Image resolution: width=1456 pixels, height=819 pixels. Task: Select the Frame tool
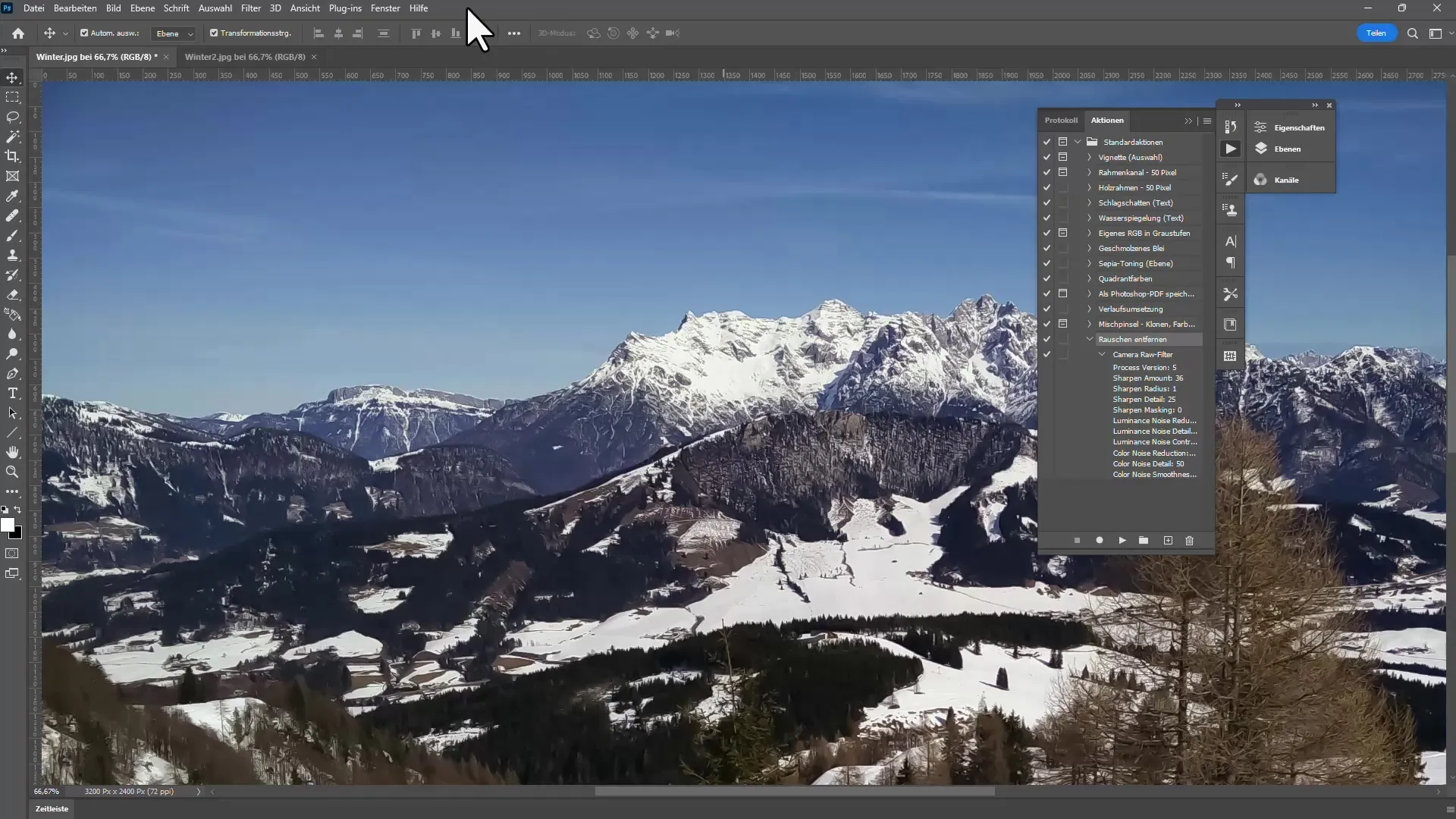13,177
